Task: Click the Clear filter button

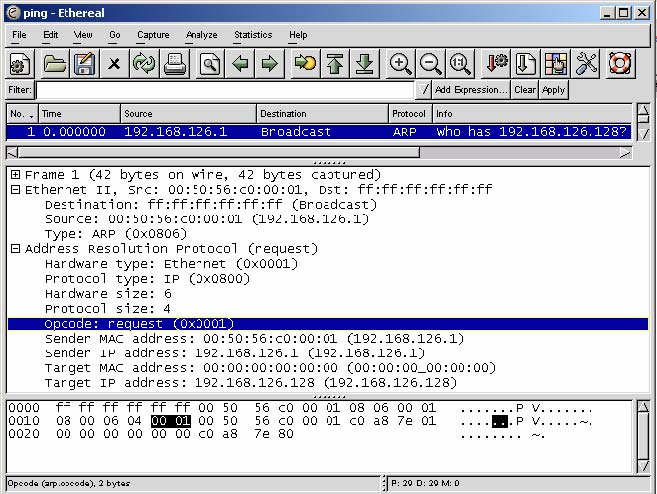Action: point(525,90)
